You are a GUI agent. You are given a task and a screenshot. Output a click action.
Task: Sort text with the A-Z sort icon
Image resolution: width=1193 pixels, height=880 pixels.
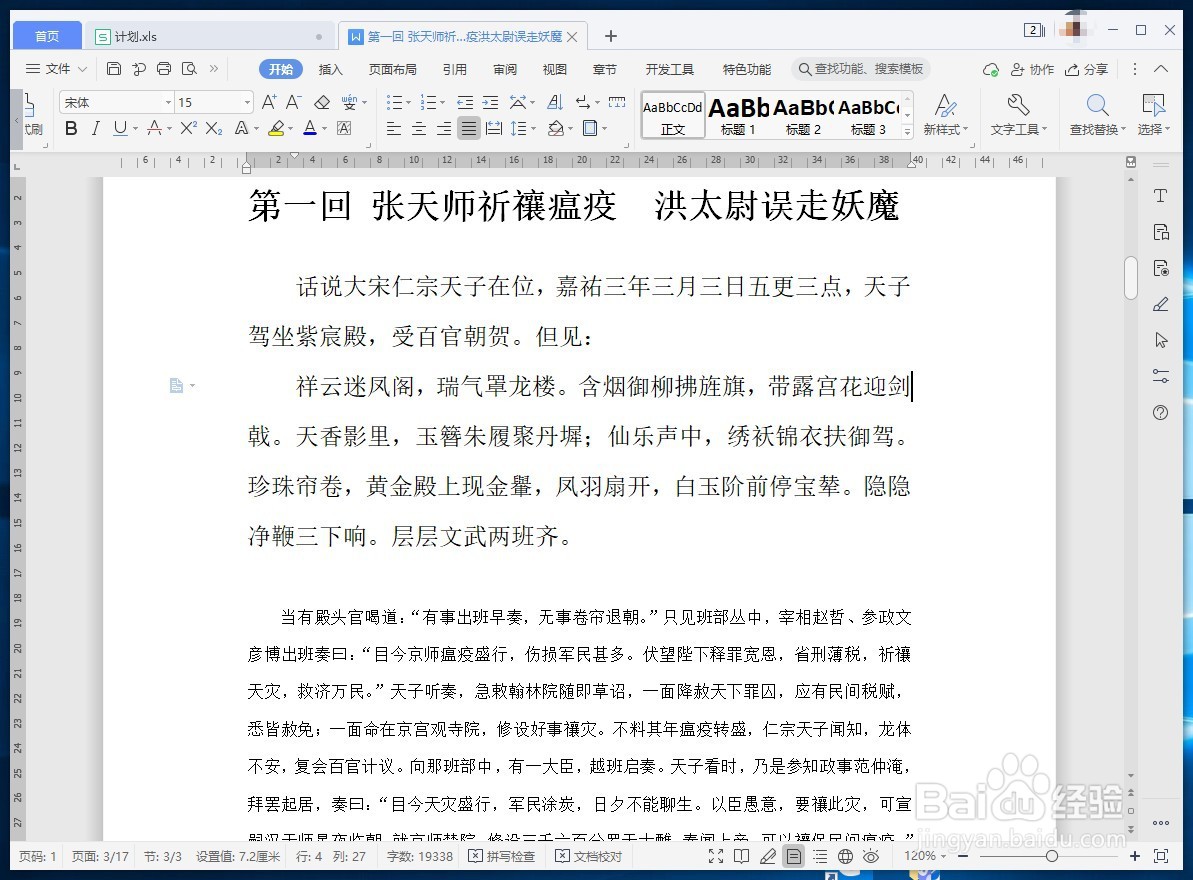[555, 102]
